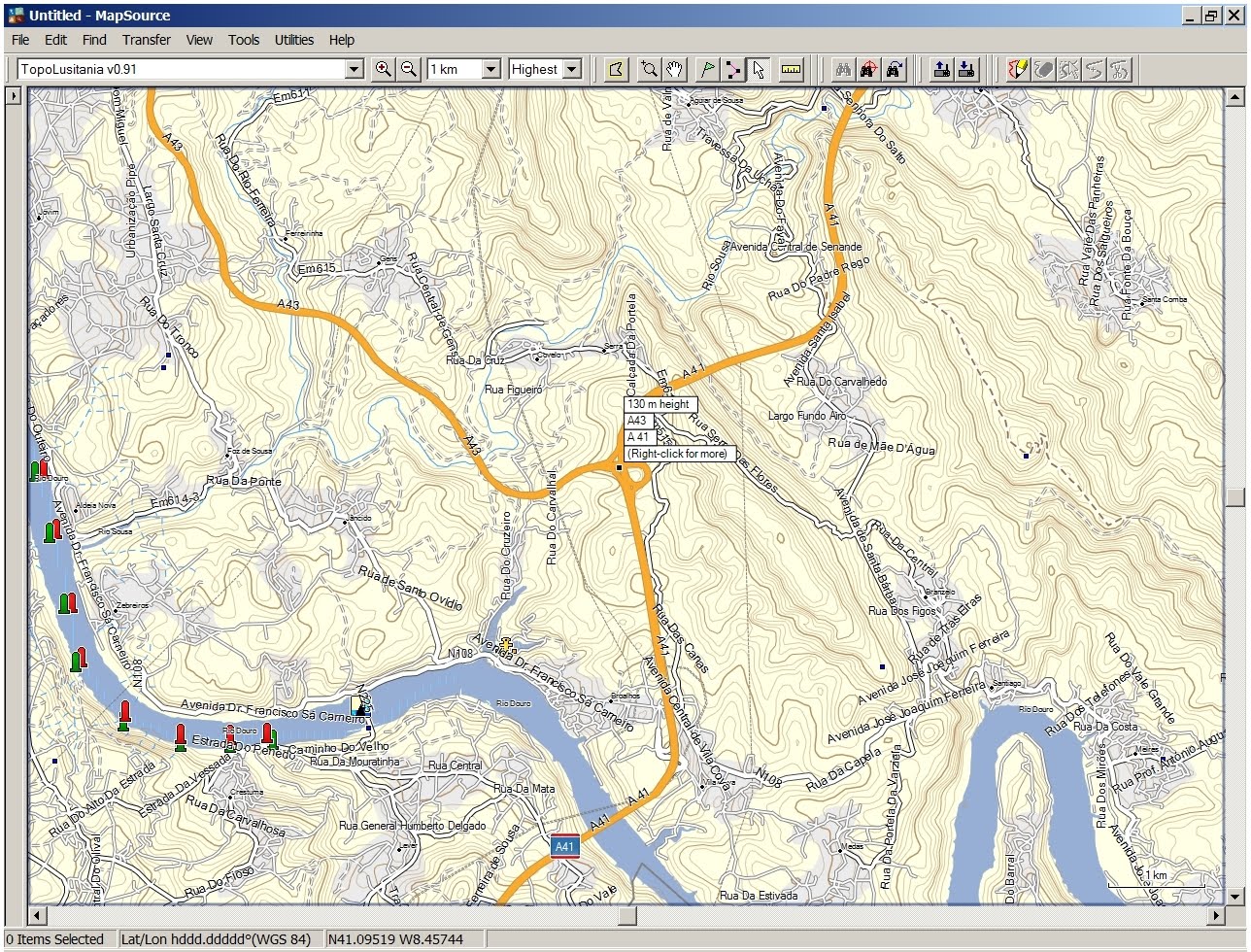The width and height of the screenshot is (1251, 952).
Task: Click the 'Rua de Mãe D'Água' label
Action: coord(882,446)
